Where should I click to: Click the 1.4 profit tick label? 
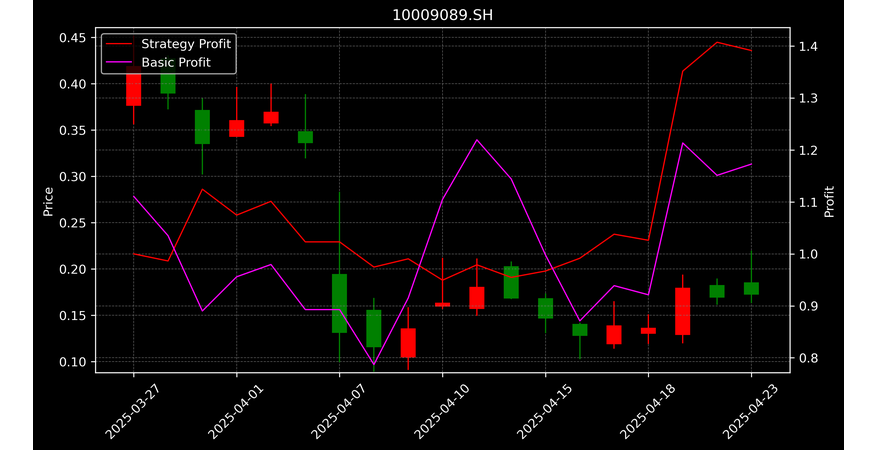click(808, 46)
